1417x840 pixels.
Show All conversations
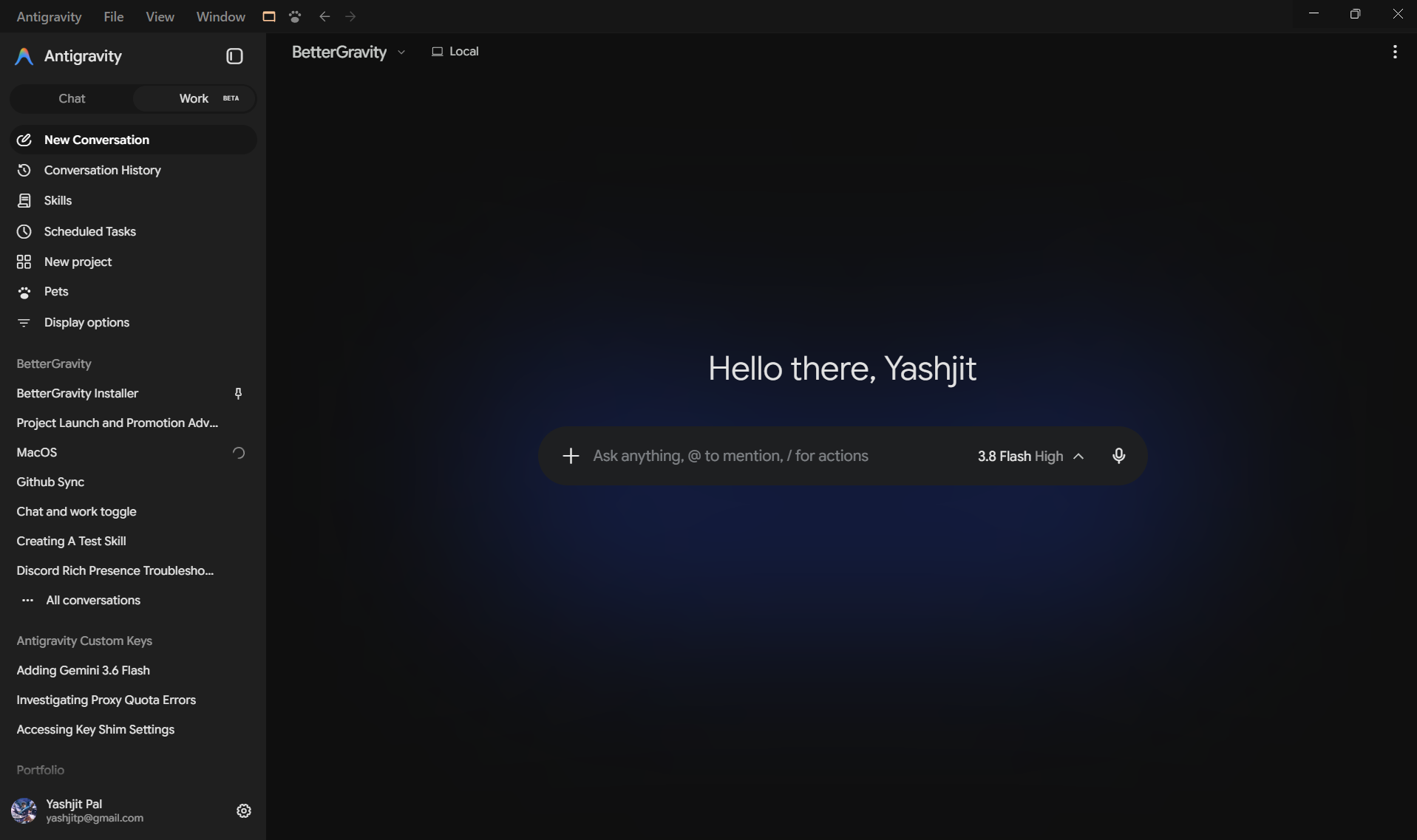click(133, 600)
